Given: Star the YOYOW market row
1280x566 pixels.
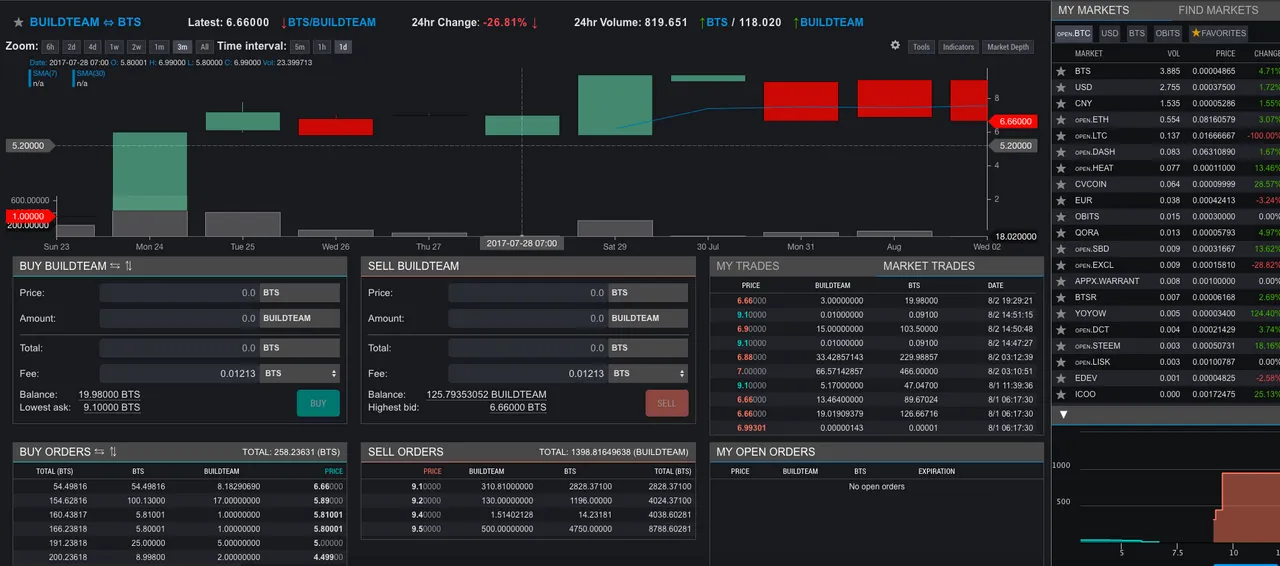Looking at the screenshot, I should (x=1061, y=313).
